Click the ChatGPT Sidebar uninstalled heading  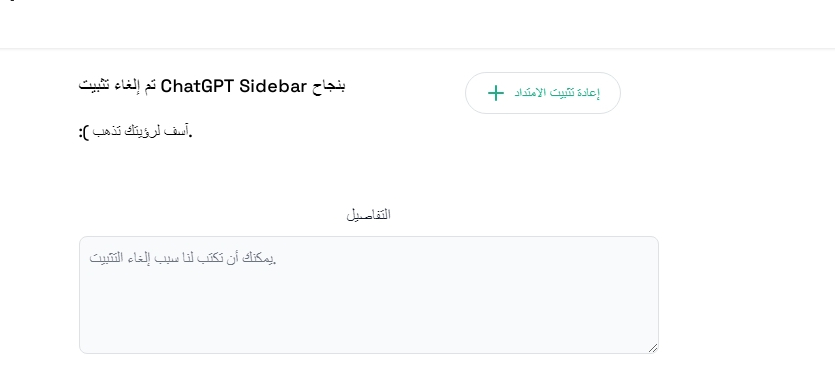coord(212,86)
